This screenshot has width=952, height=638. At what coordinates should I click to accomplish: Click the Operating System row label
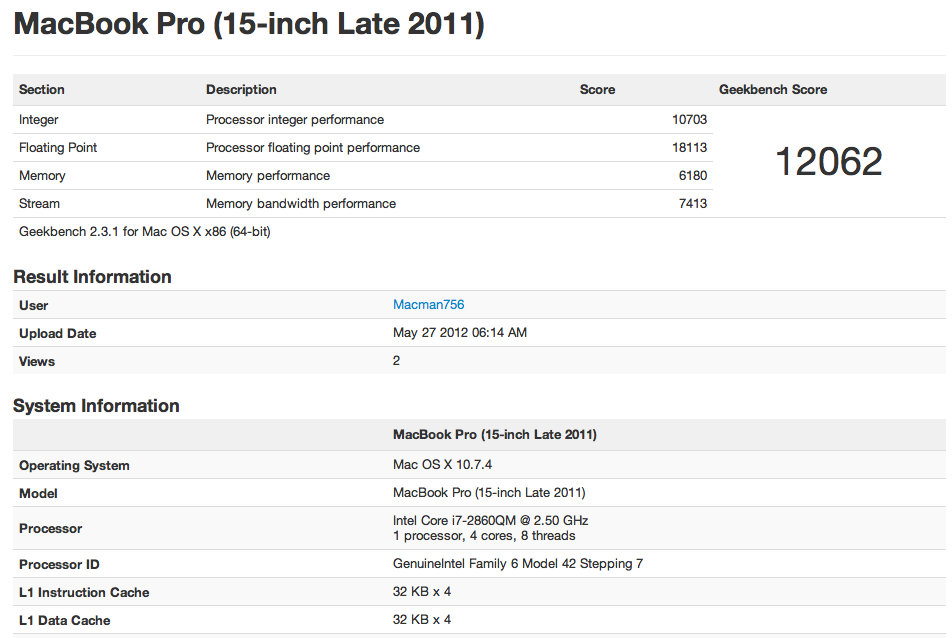coord(74,466)
